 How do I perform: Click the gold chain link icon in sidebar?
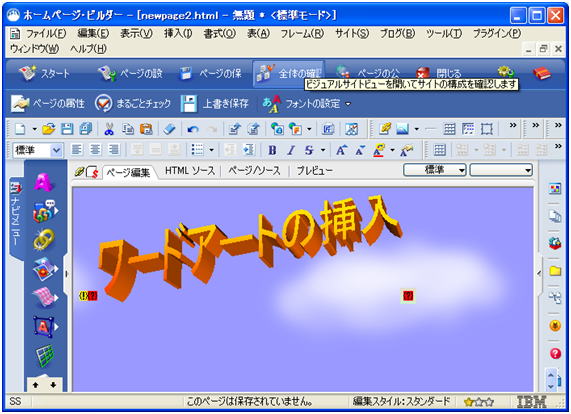44,240
